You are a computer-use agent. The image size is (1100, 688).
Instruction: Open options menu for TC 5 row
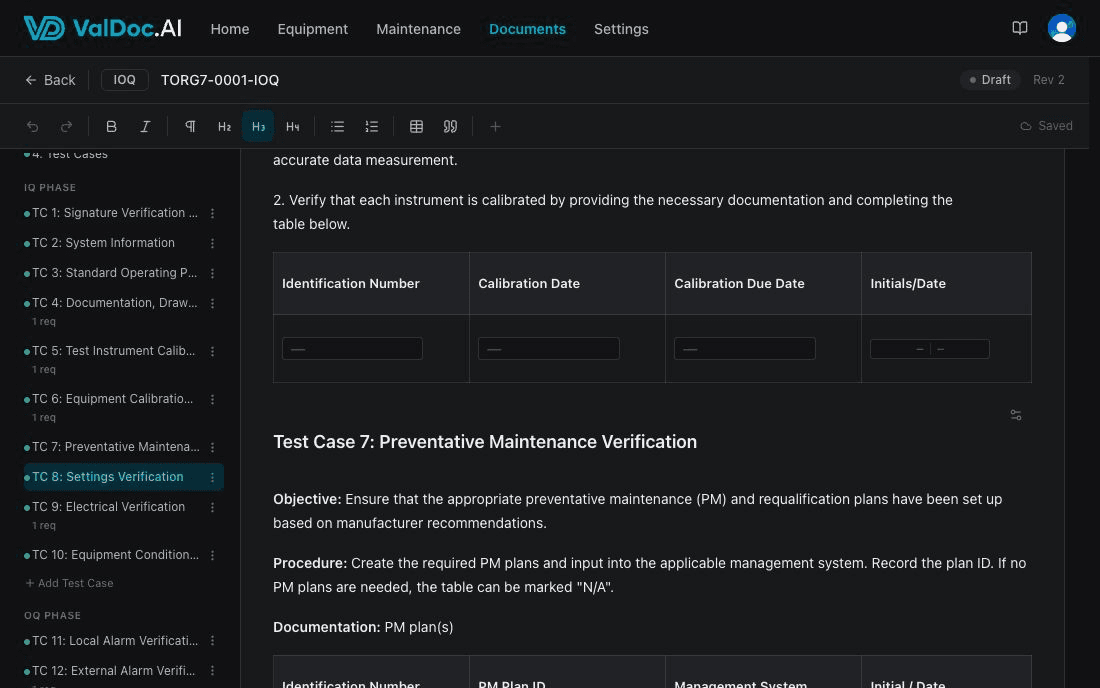(213, 351)
